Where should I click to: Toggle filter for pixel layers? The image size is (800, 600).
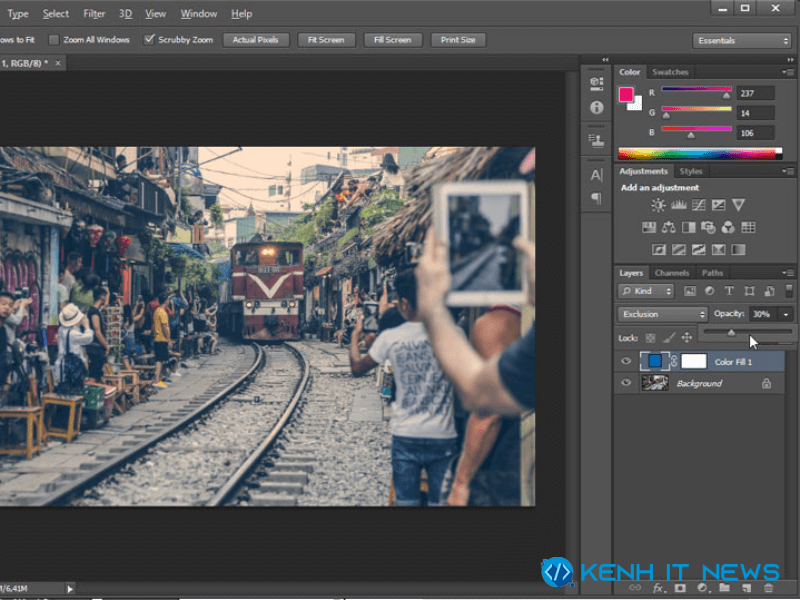[690, 291]
